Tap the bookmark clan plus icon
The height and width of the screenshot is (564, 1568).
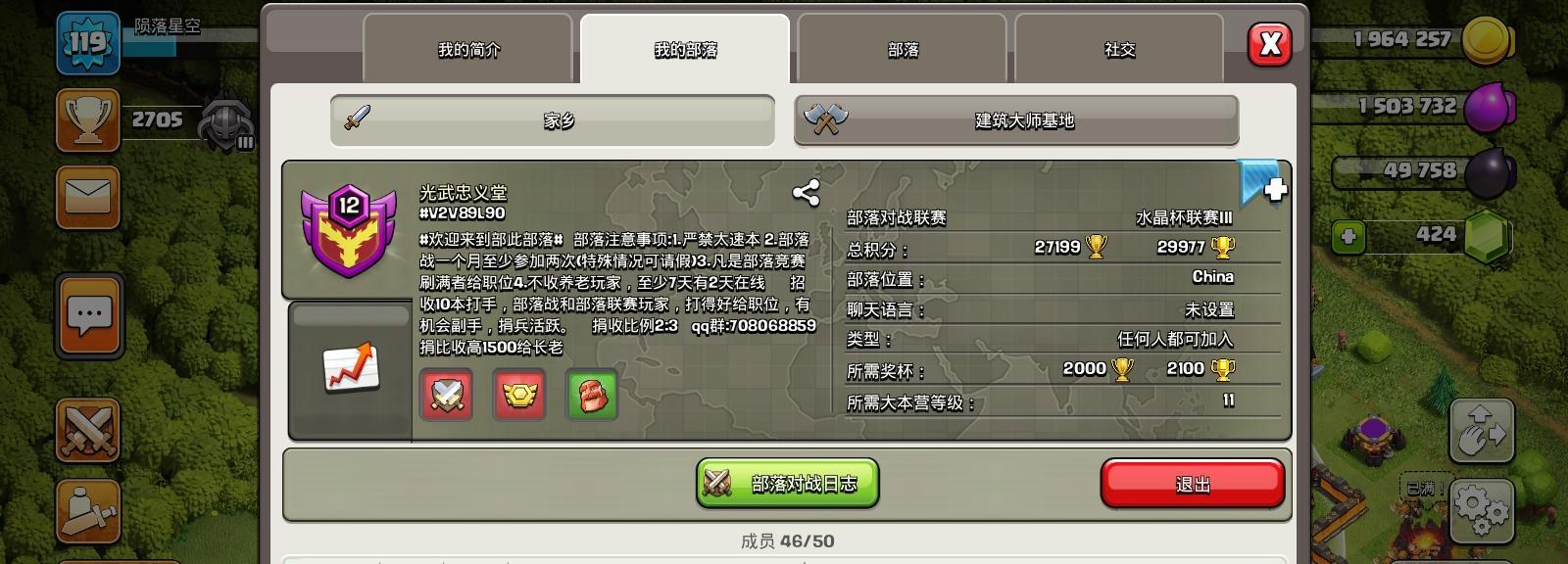[1262, 184]
